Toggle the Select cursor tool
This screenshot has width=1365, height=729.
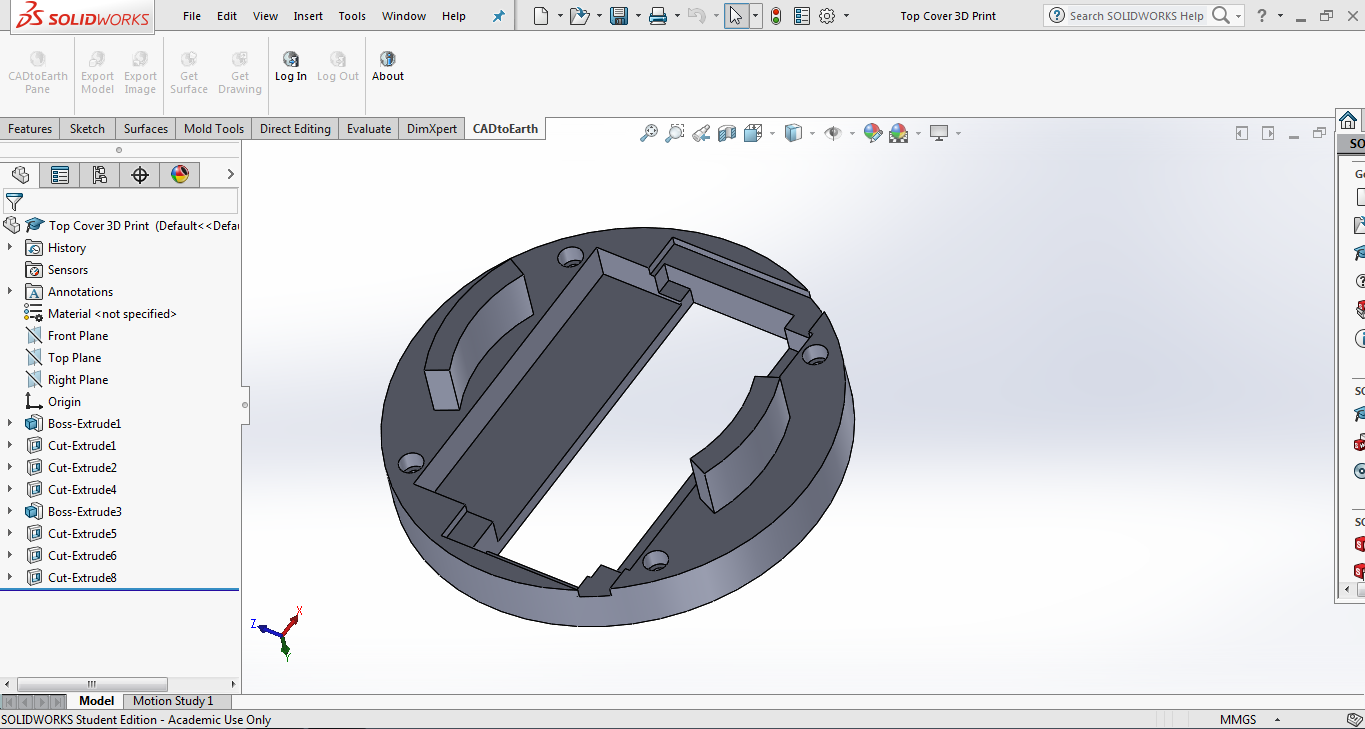(x=736, y=16)
